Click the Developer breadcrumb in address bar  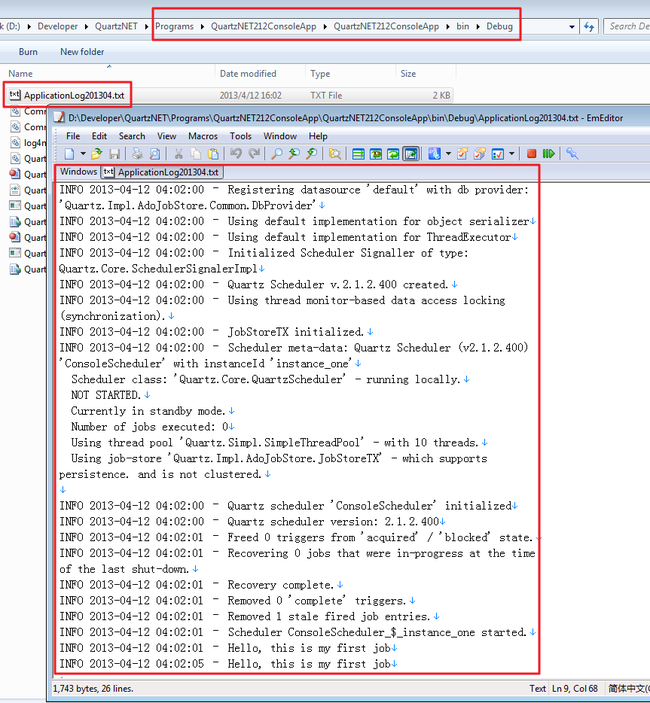pos(57,26)
